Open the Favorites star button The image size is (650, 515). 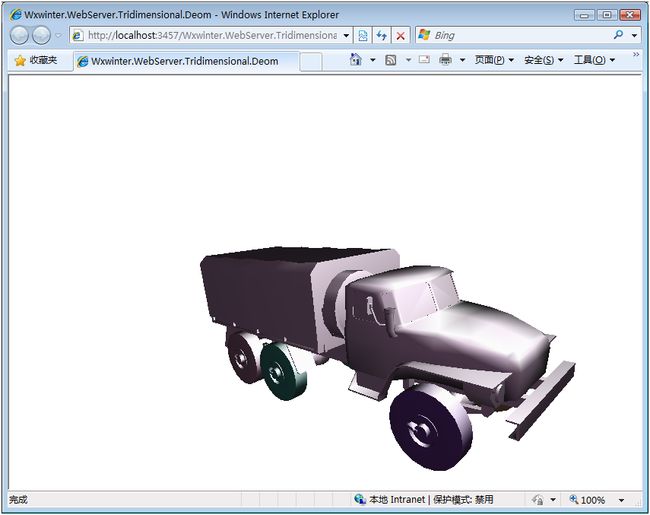click(35, 61)
